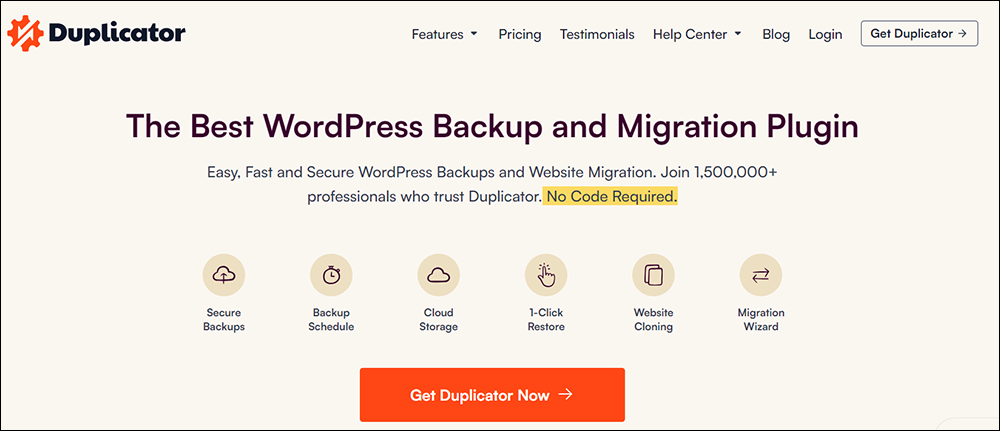The height and width of the screenshot is (431, 1000).
Task: Select the Website Cloning copy icon
Action: point(653,275)
